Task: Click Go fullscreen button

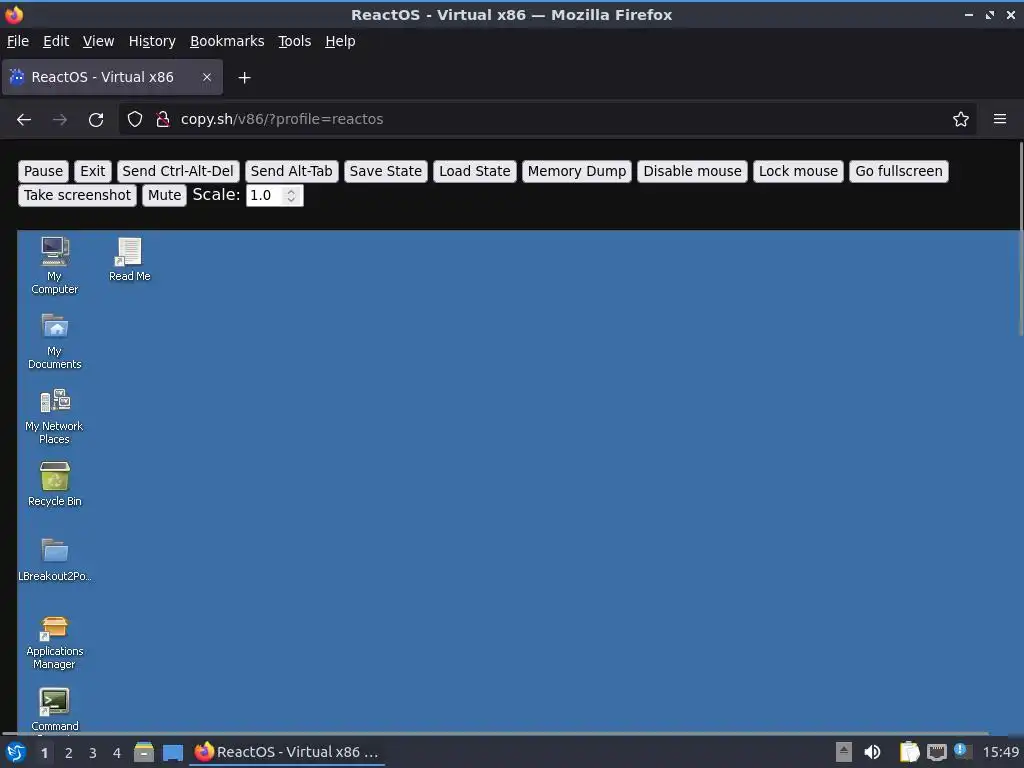Action: pyautogui.click(x=899, y=171)
